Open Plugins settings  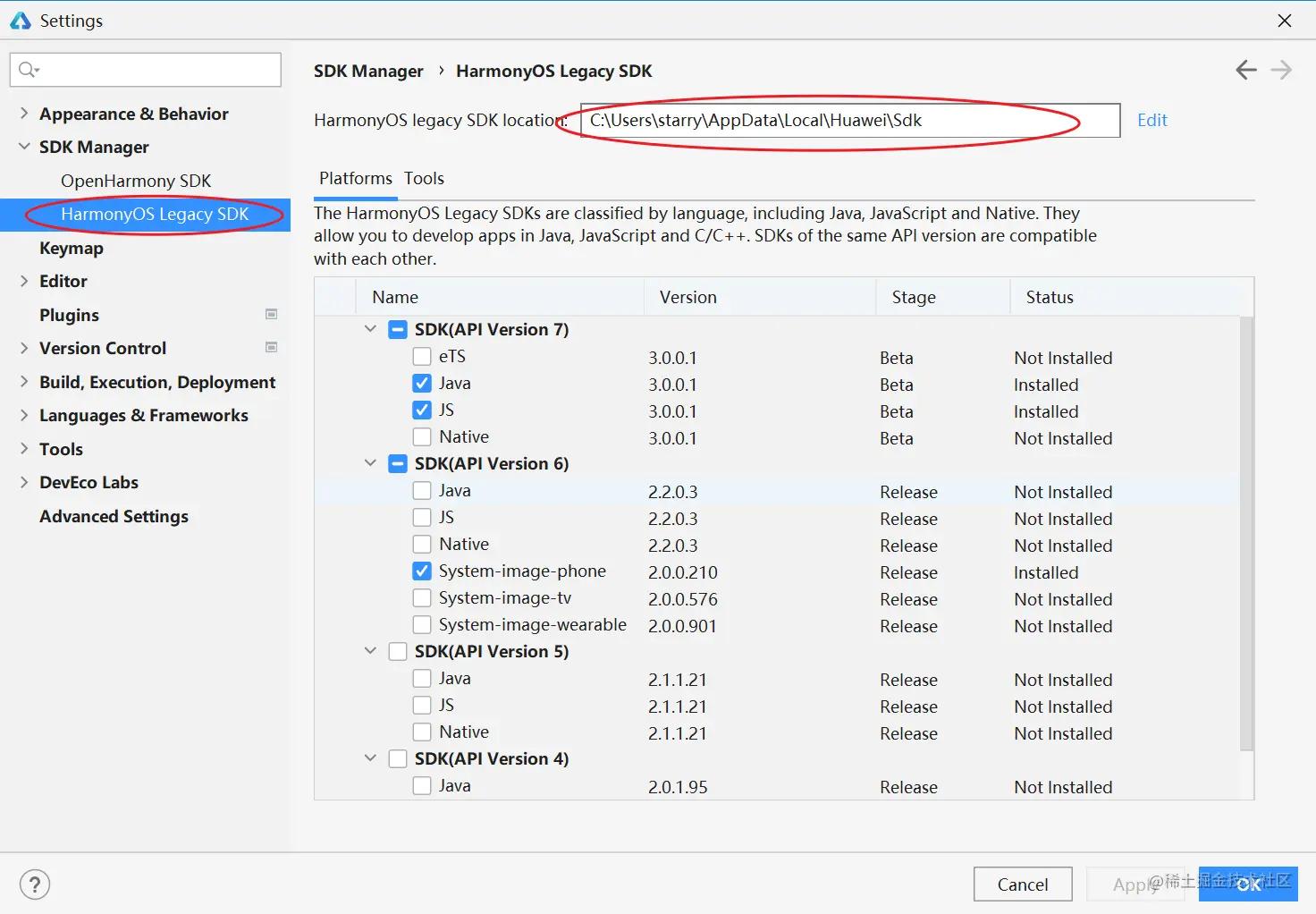tap(69, 315)
